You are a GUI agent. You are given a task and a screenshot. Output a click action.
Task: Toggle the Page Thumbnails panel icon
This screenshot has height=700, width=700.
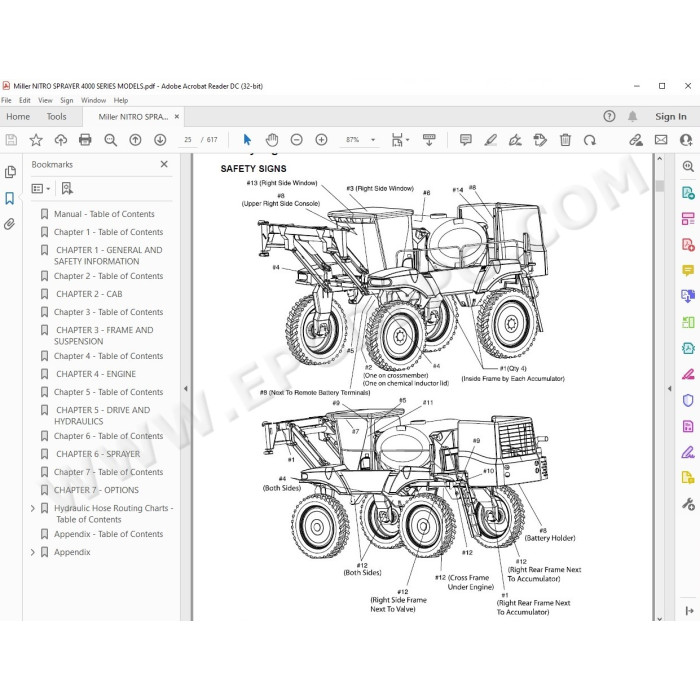point(10,172)
